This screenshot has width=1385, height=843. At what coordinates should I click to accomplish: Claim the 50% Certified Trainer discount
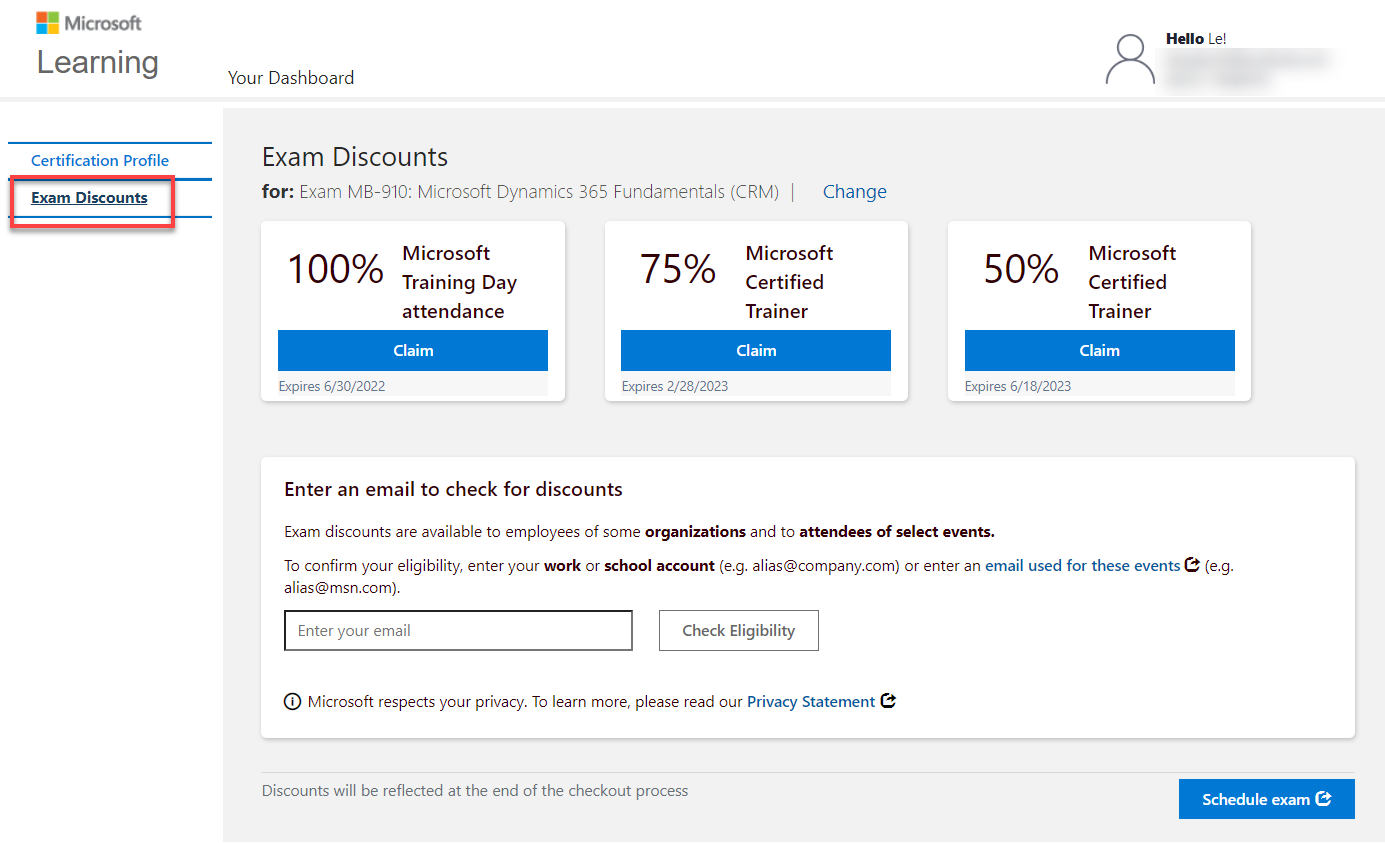1099,350
